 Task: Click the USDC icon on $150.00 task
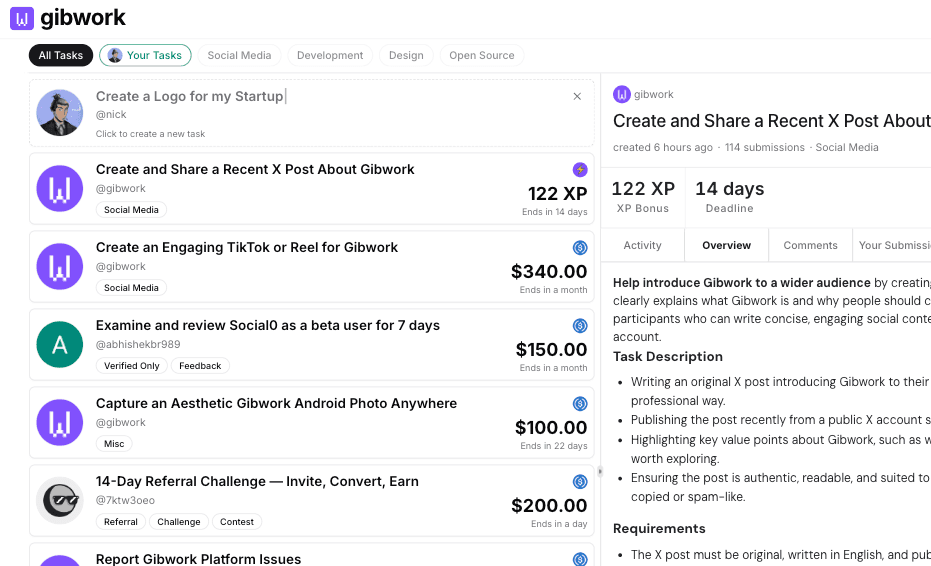[x=580, y=325]
